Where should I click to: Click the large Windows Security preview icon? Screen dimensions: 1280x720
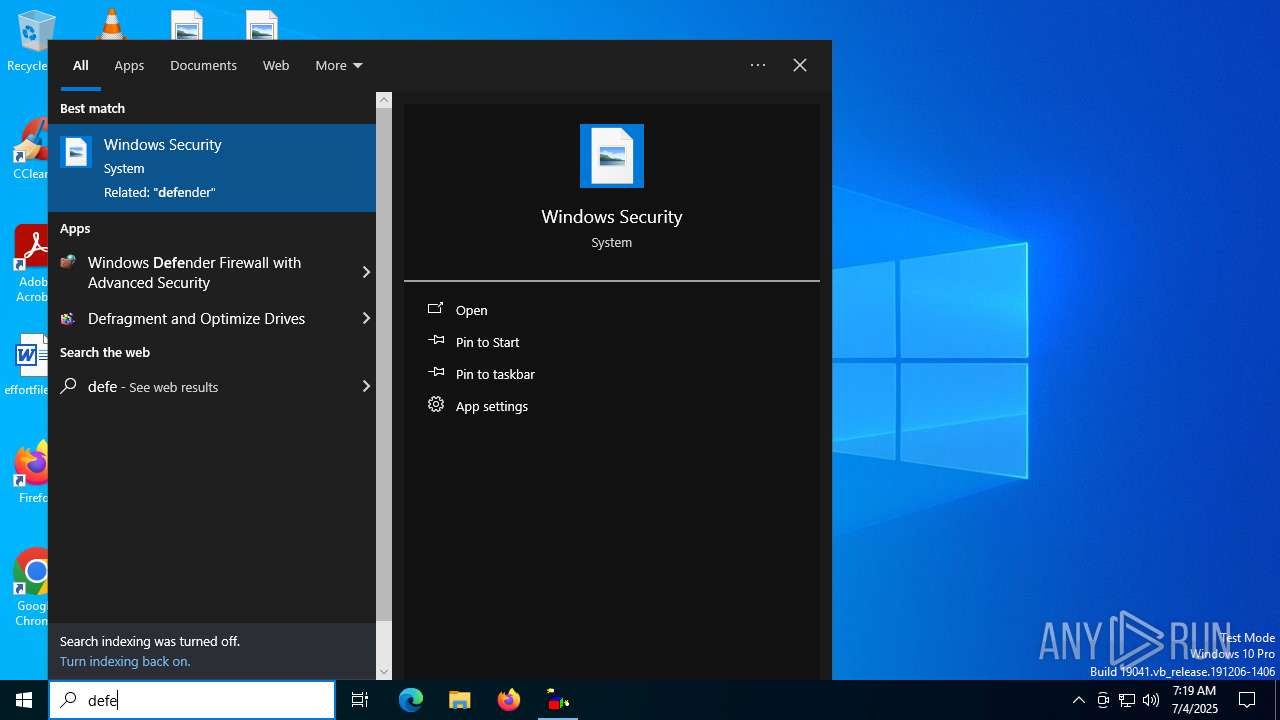click(612, 156)
